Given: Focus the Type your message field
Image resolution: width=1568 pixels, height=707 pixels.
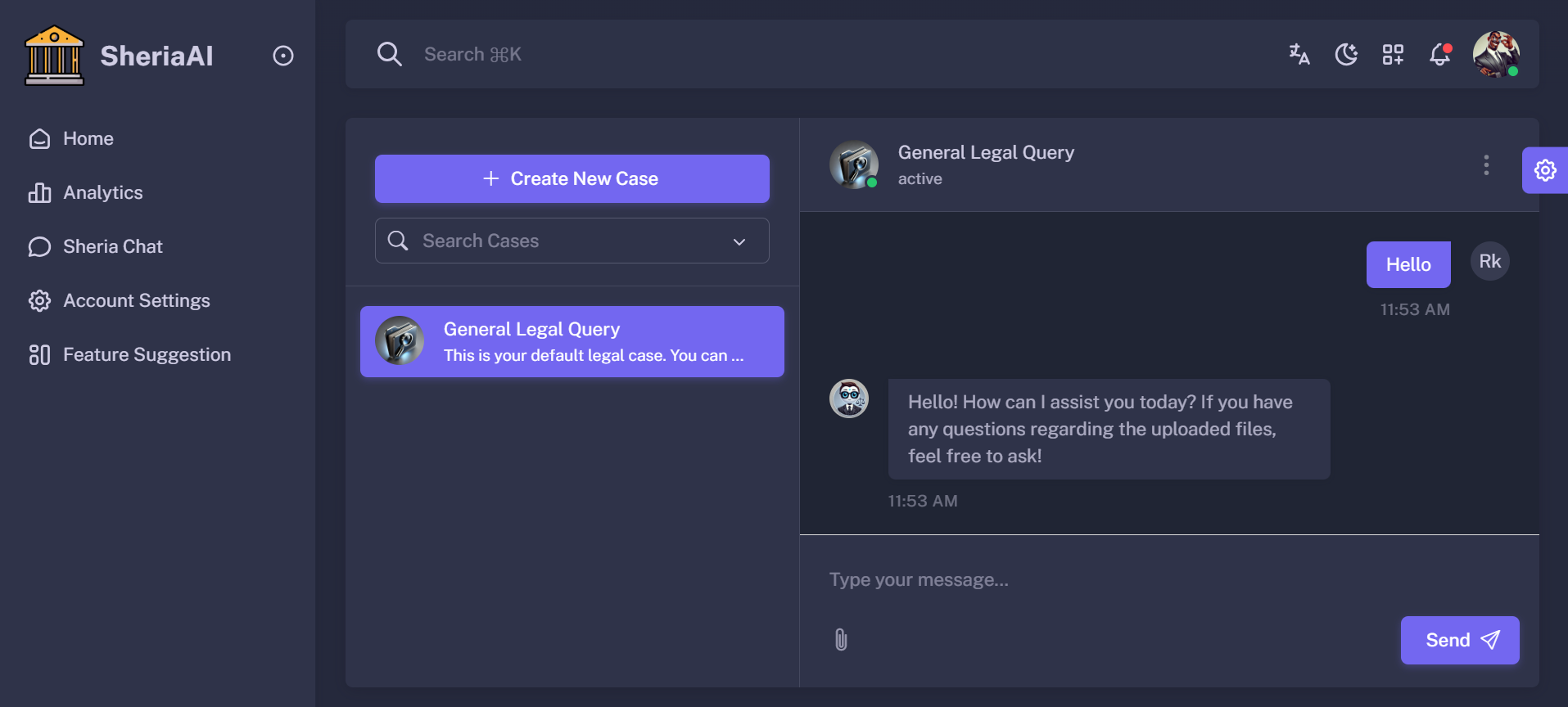Looking at the screenshot, I should coord(1169,579).
